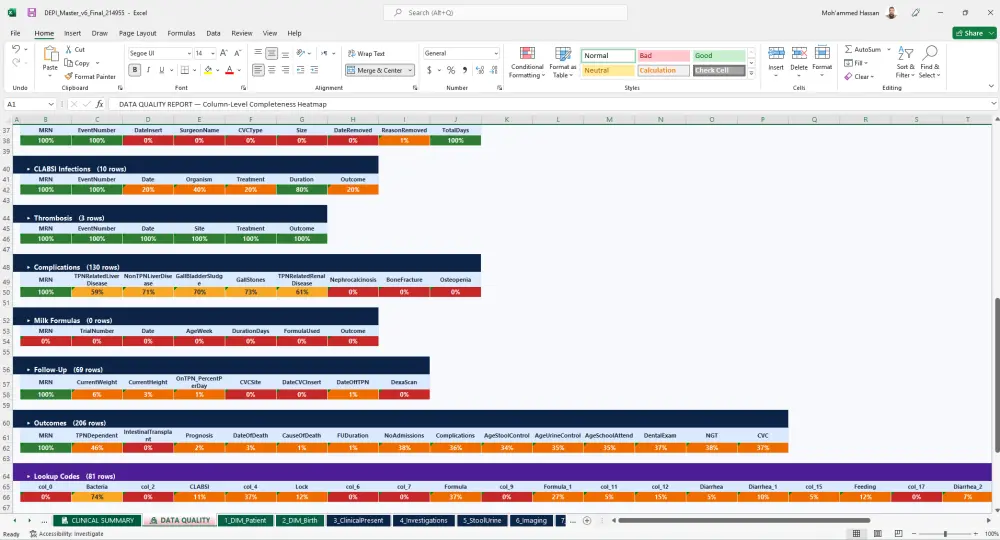Screen dimensions: 1000x540
Task: Click the green Share button
Action: tap(973, 33)
